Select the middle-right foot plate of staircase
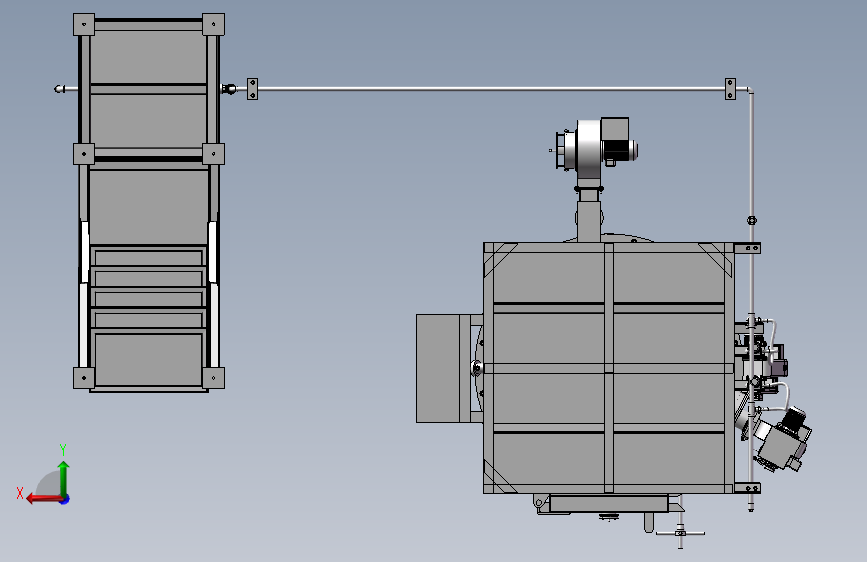This screenshot has width=867, height=562. [213, 154]
